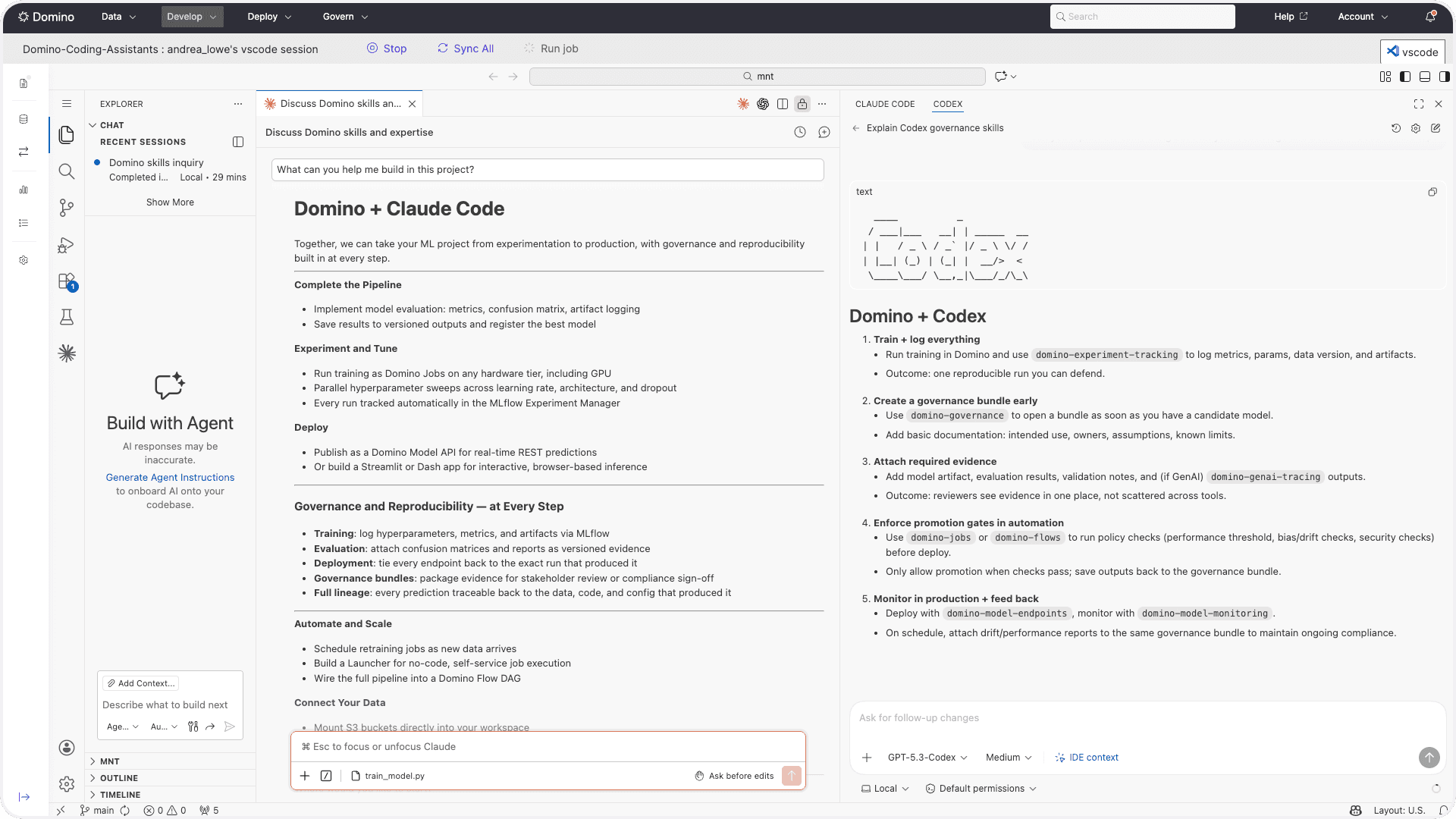The height and width of the screenshot is (819, 1456).
Task: Open the Govern menu
Action: point(345,17)
